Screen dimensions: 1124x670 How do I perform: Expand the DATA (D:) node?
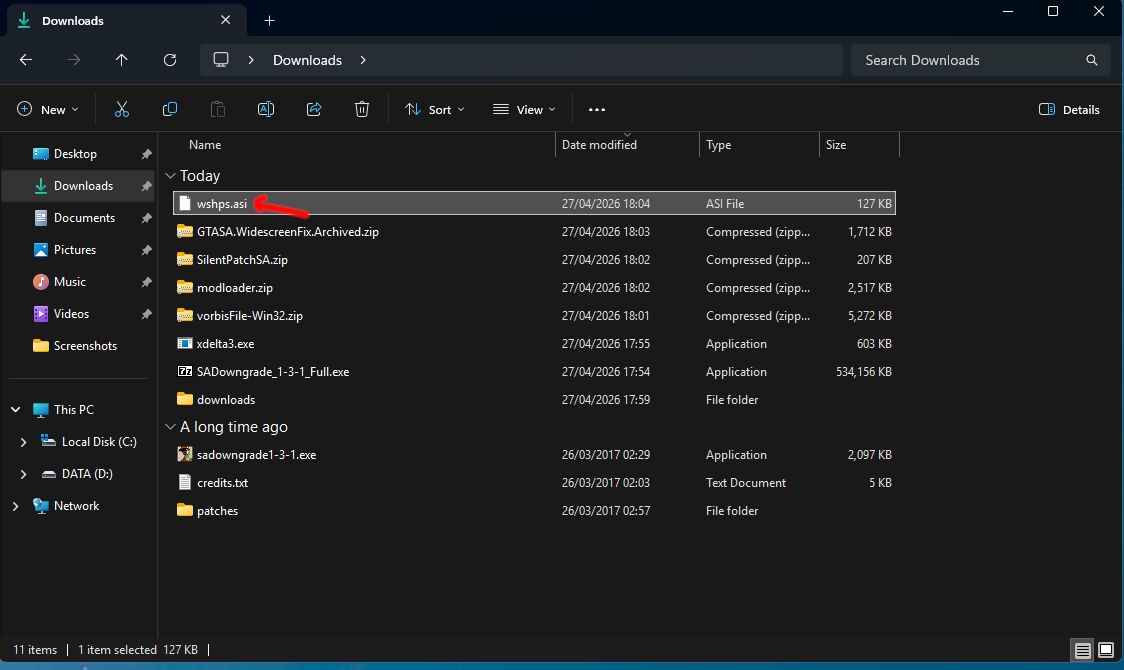click(23, 474)
